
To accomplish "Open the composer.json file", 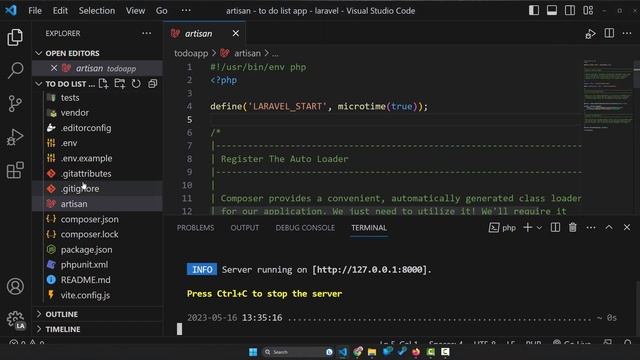I will point(97,219).
